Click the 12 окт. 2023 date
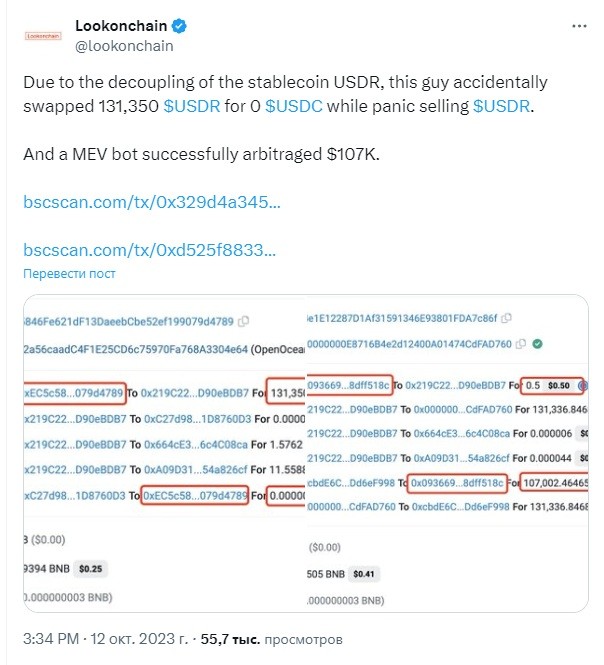Image resolution: width=604 pixels, height=665 pixels. point(139,639)
